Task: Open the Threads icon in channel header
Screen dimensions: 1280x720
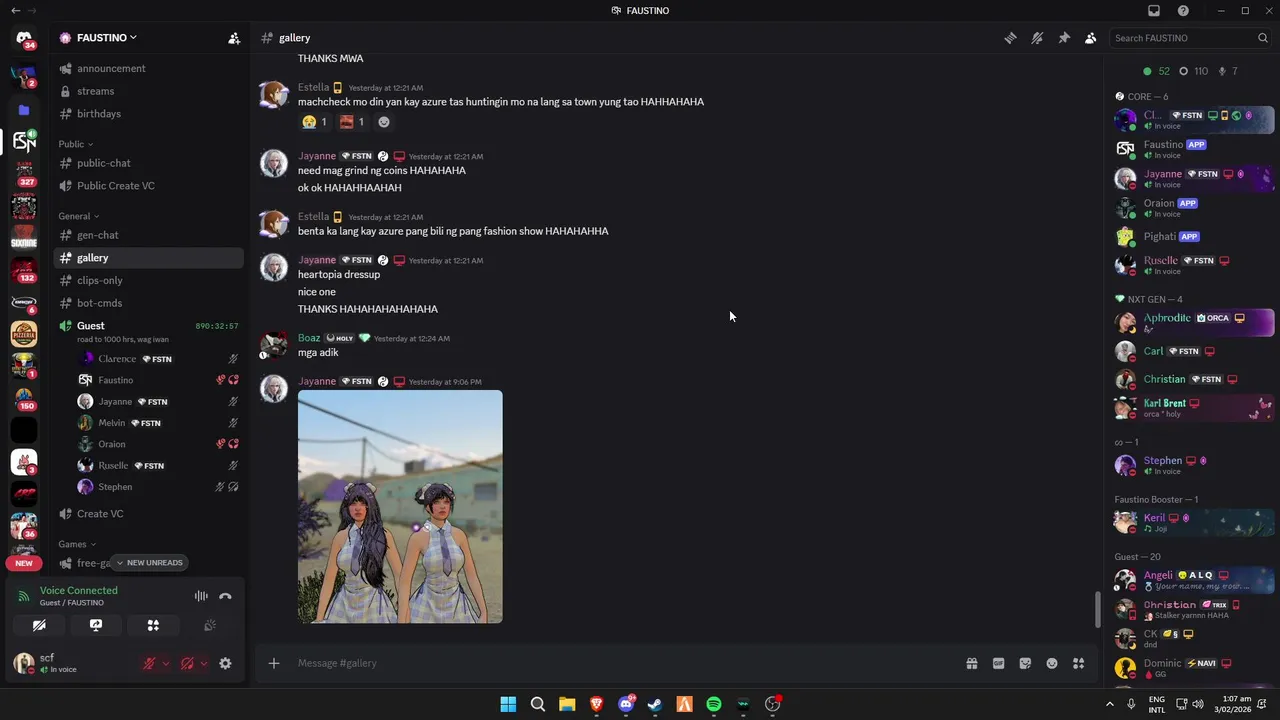Action: pos(1010,38)
